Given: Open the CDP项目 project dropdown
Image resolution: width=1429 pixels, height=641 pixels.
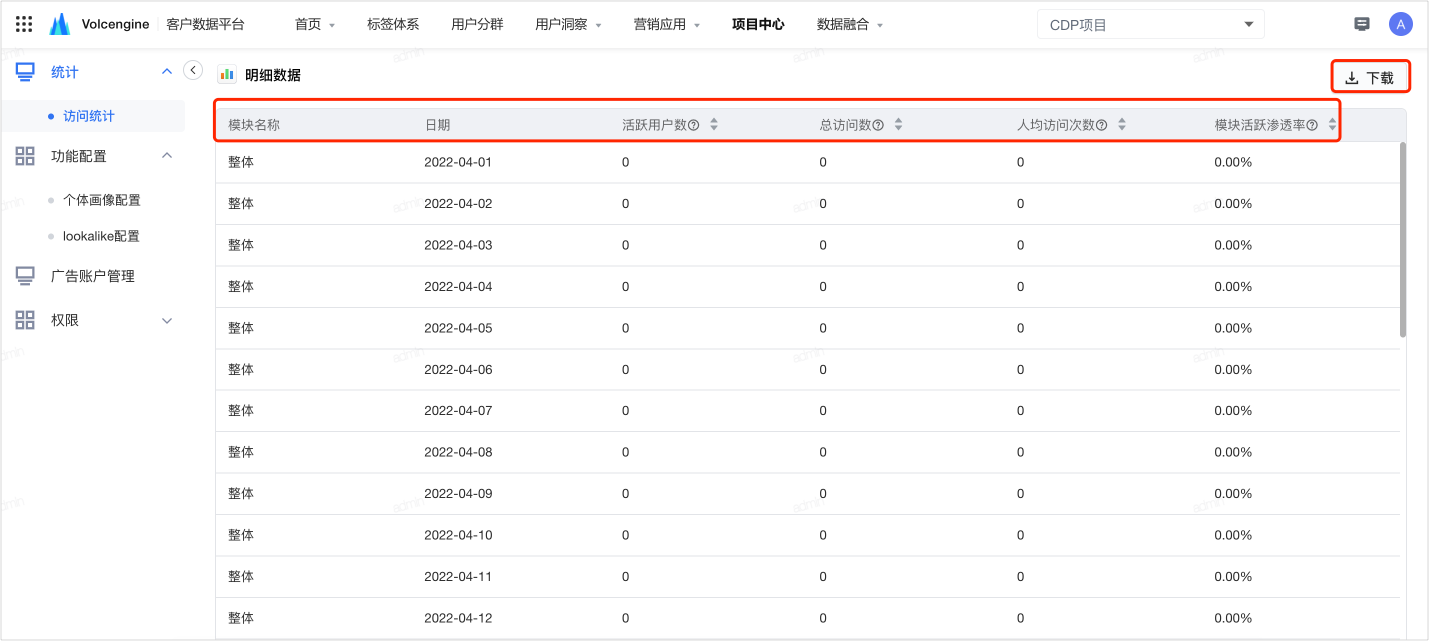Looking at the screenshot, I should point(1151,24).
